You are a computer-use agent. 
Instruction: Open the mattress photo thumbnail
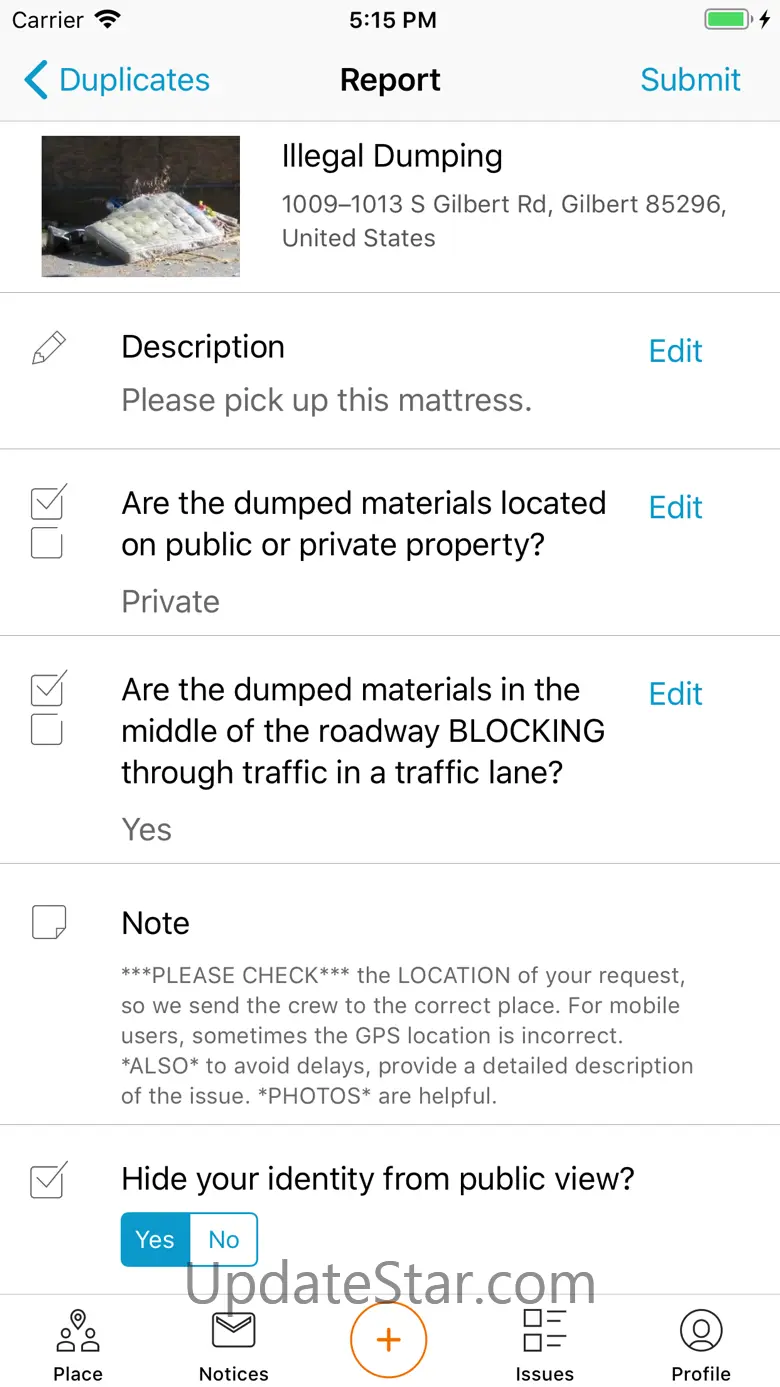(x=141, y=206)
